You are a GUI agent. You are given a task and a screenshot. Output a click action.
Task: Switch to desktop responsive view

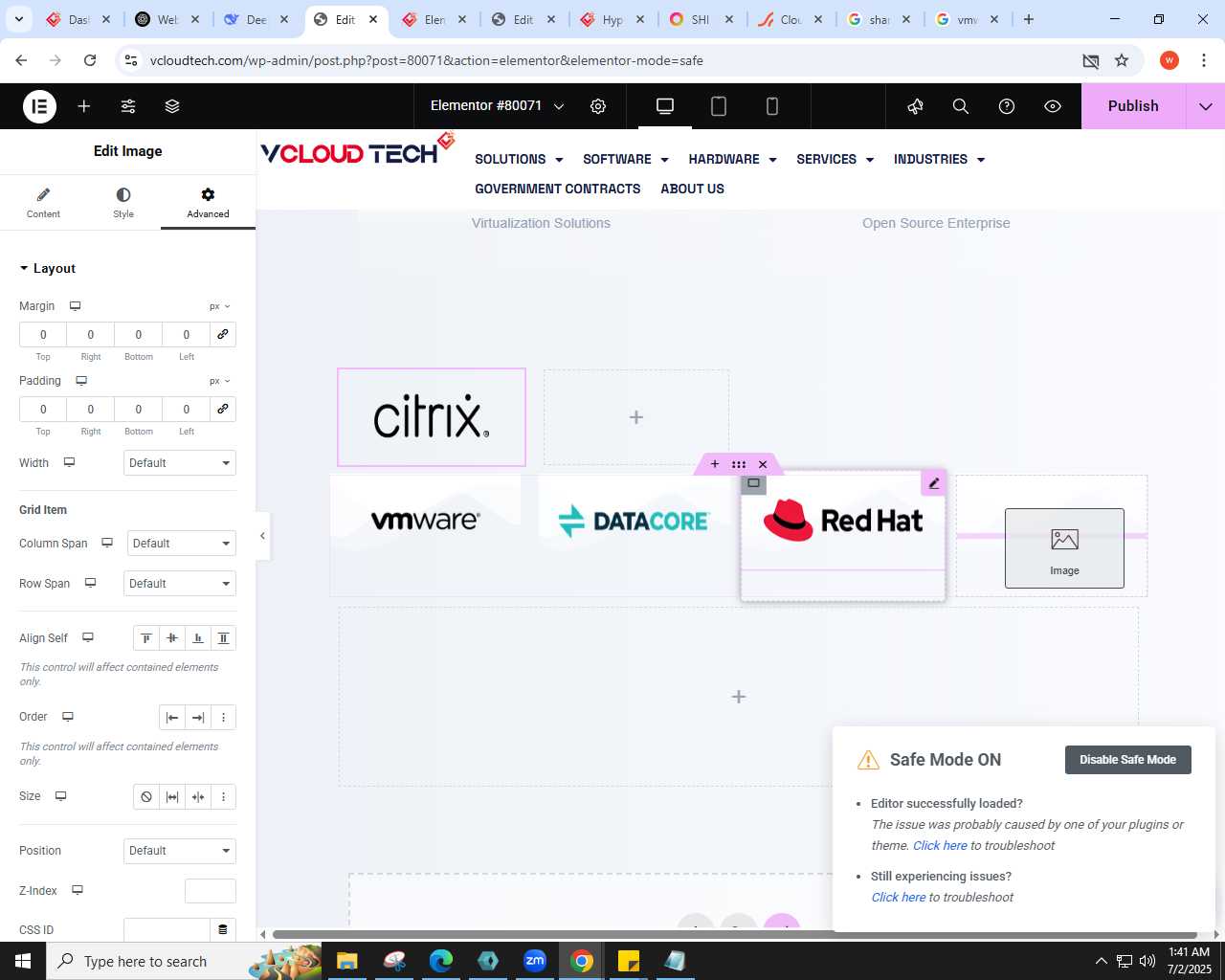(665, 106)
